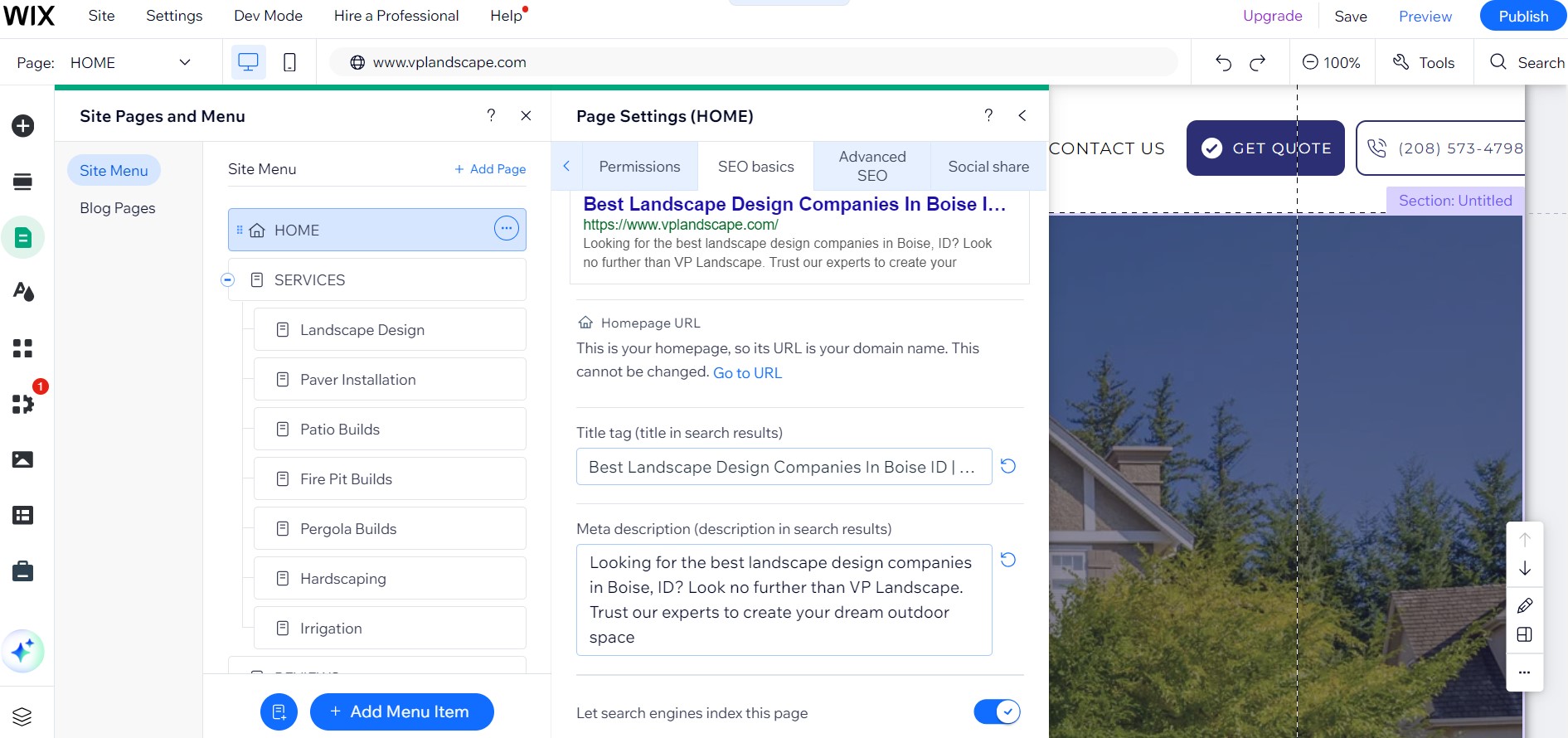This screenshot has width=1568, height=738.
Task: Switch to the Permissions tab
Action: tap(639, 167)
